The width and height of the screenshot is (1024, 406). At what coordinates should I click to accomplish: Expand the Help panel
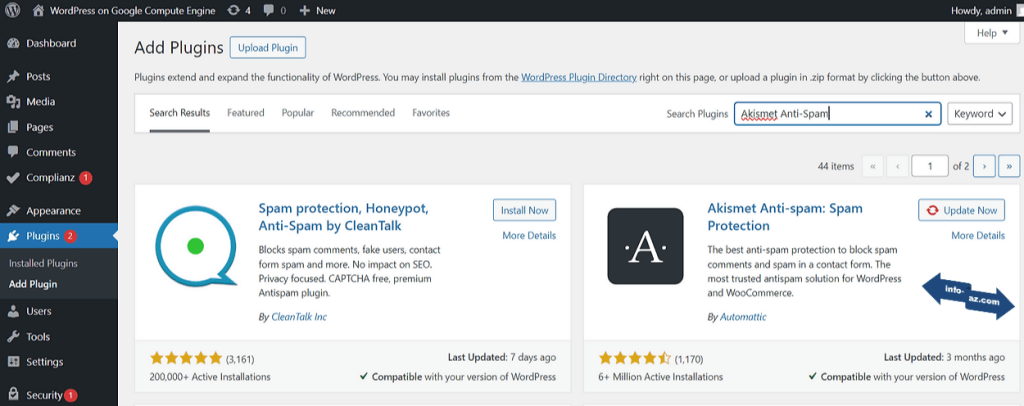tap(992, 33)
